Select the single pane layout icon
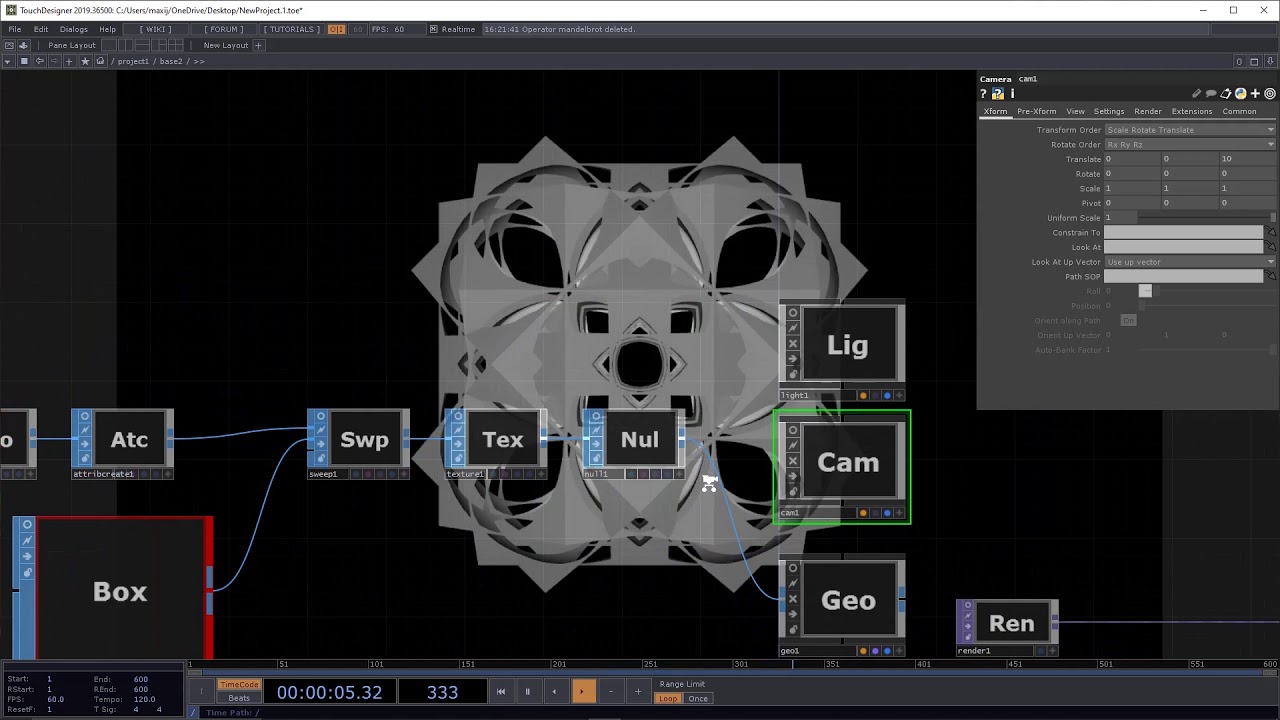The image size is (1280, 720). coord(111,45)
